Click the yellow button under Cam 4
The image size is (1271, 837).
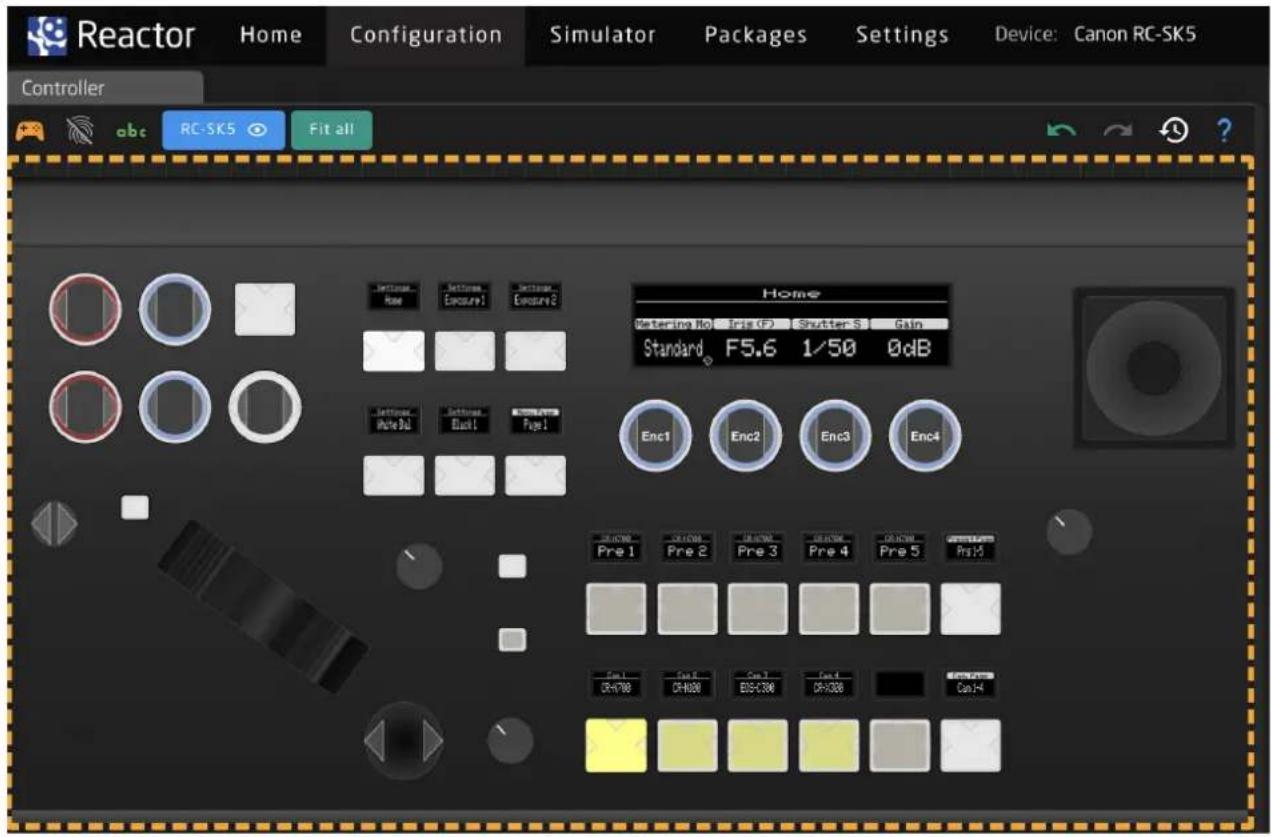click(829, 745)
